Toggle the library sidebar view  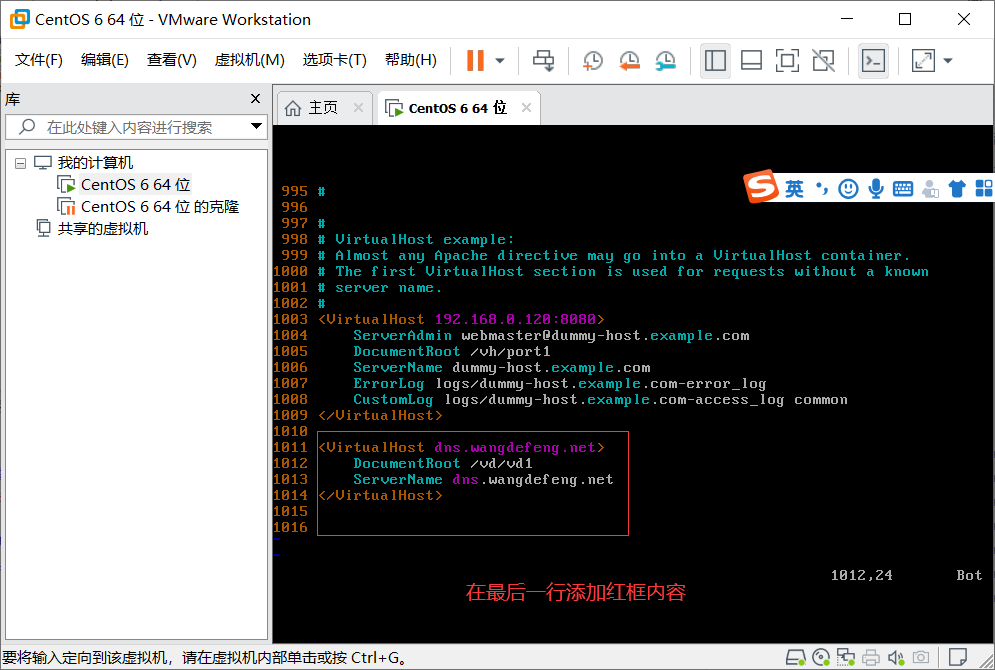click(x=715, y=61)
